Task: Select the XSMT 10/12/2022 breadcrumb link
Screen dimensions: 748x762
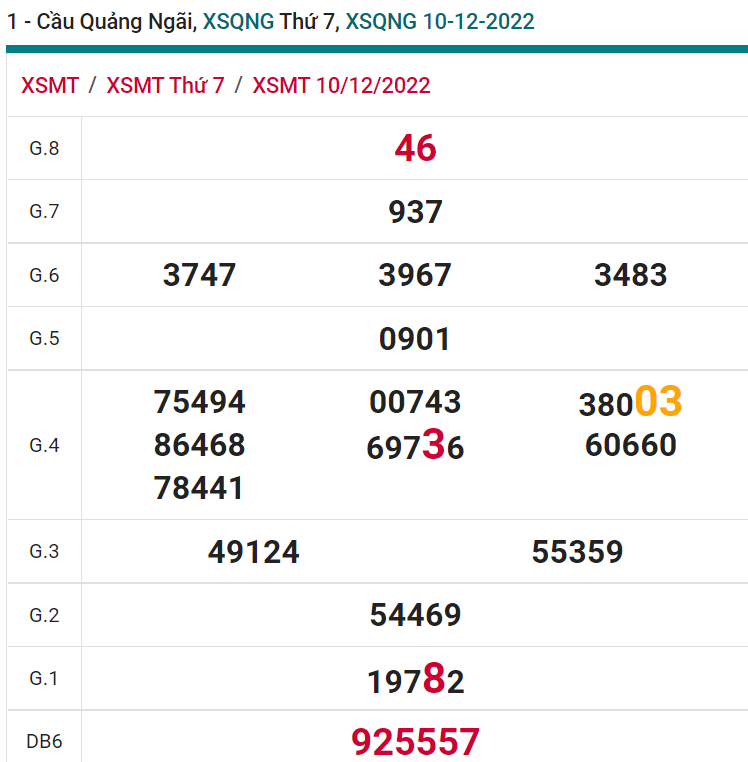Action: tap(341, 86)
